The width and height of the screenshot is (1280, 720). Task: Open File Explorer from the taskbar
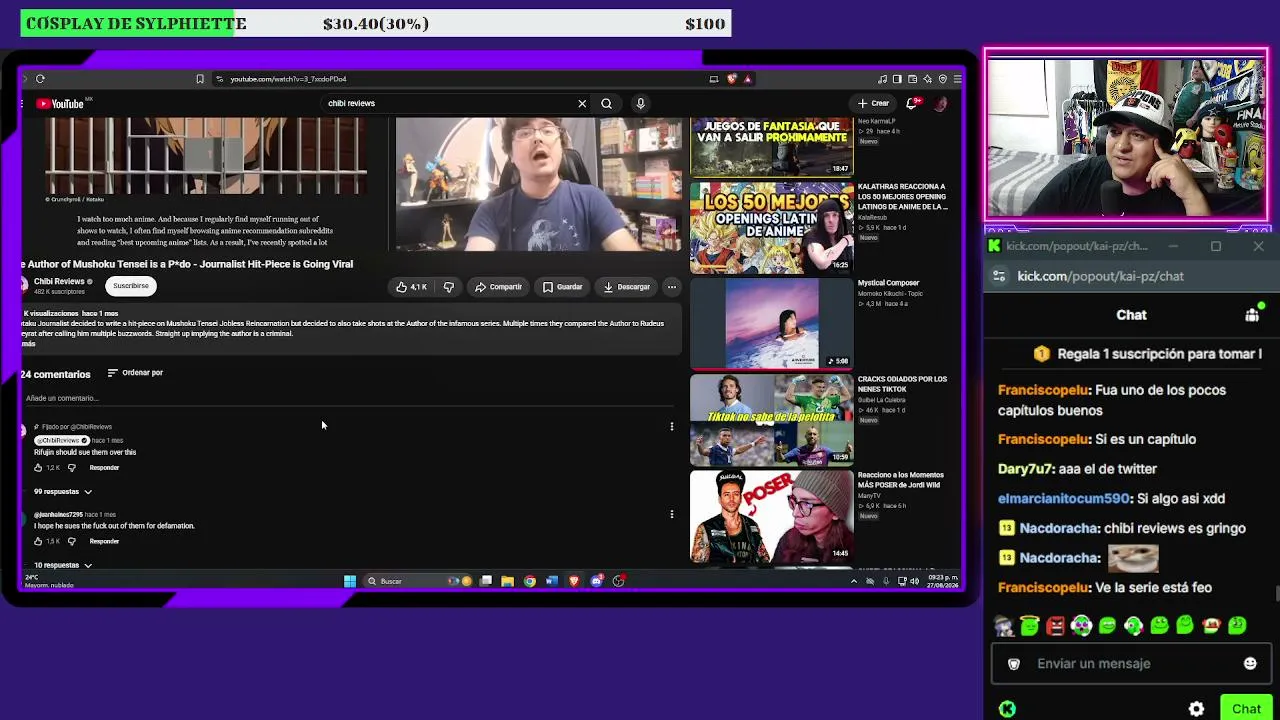coord(508,581)
